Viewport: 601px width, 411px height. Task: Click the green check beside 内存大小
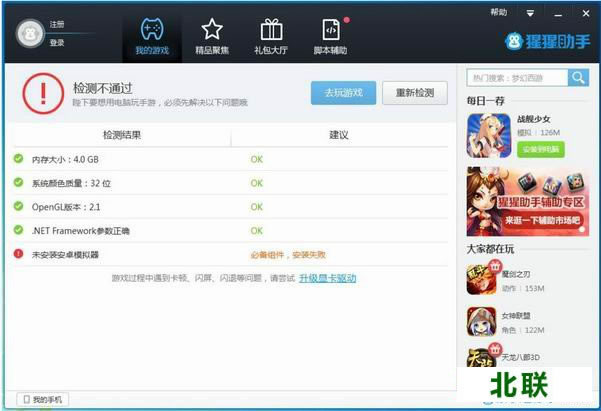click(18, 159)
